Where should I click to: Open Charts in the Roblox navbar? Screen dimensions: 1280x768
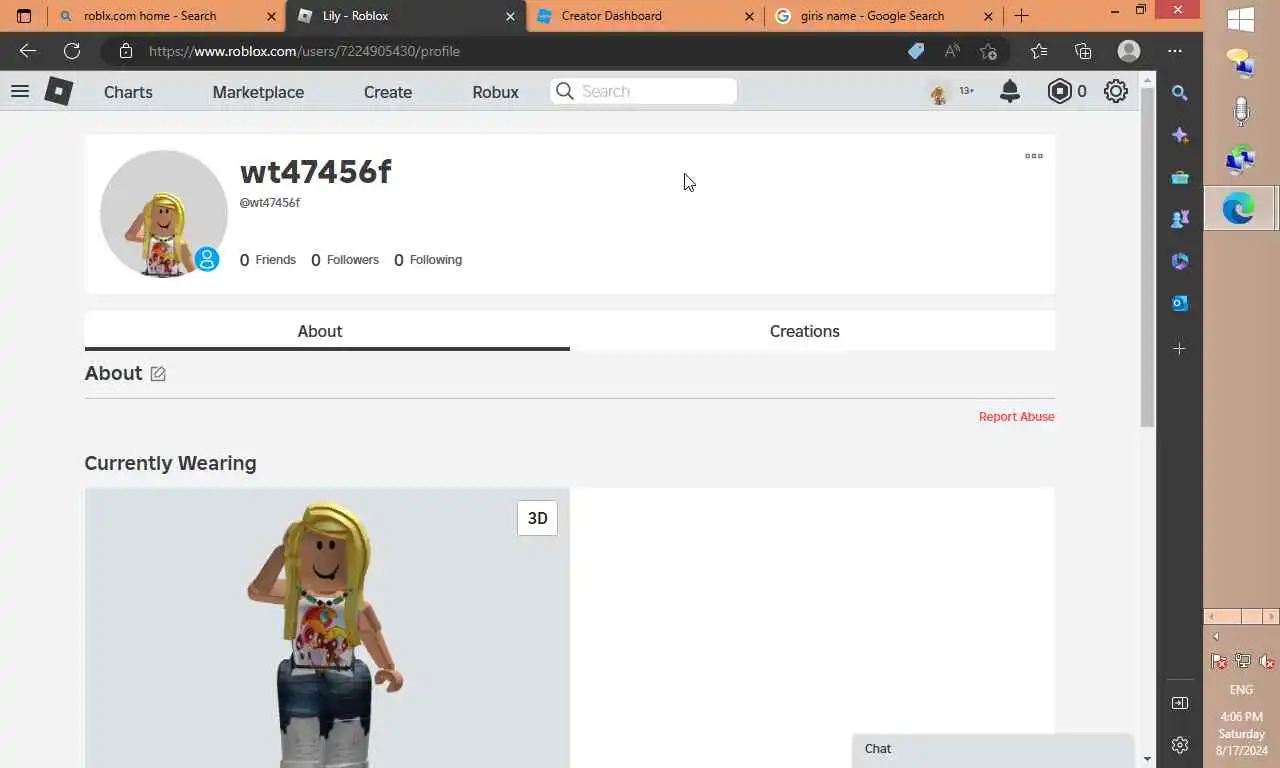(x=128, y=92)
